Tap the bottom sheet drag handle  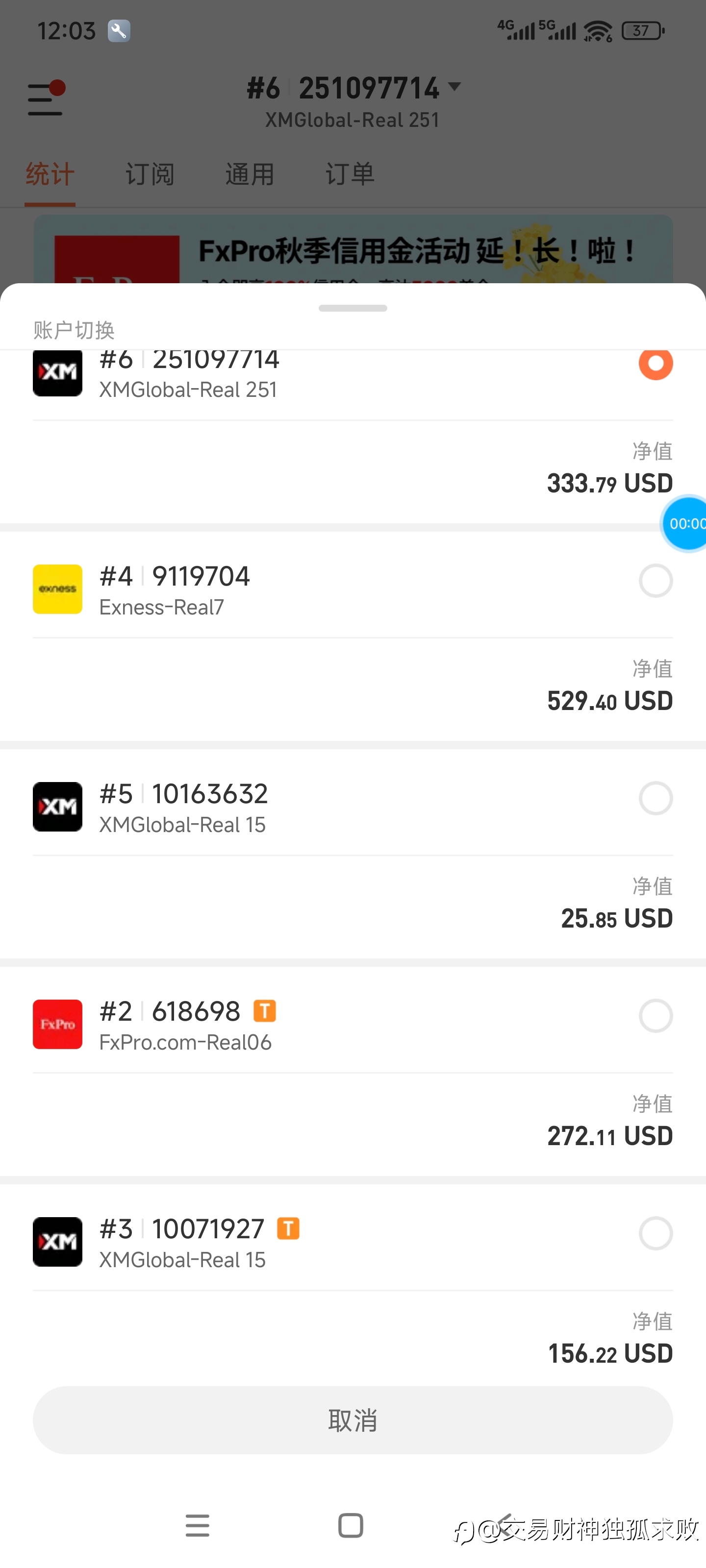pos(353,308)
